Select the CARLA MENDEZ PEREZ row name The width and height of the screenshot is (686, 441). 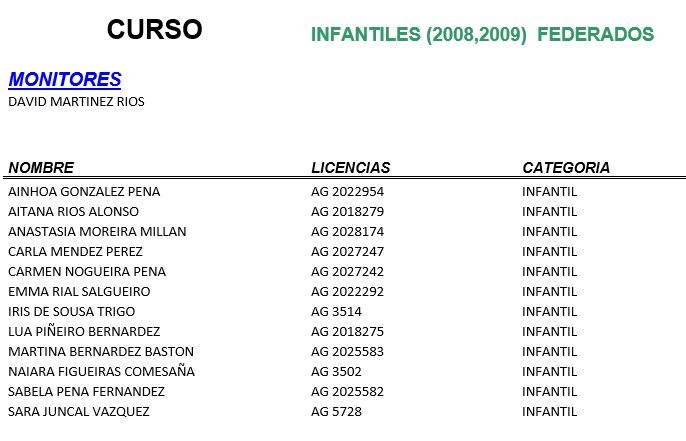point(75,252)
